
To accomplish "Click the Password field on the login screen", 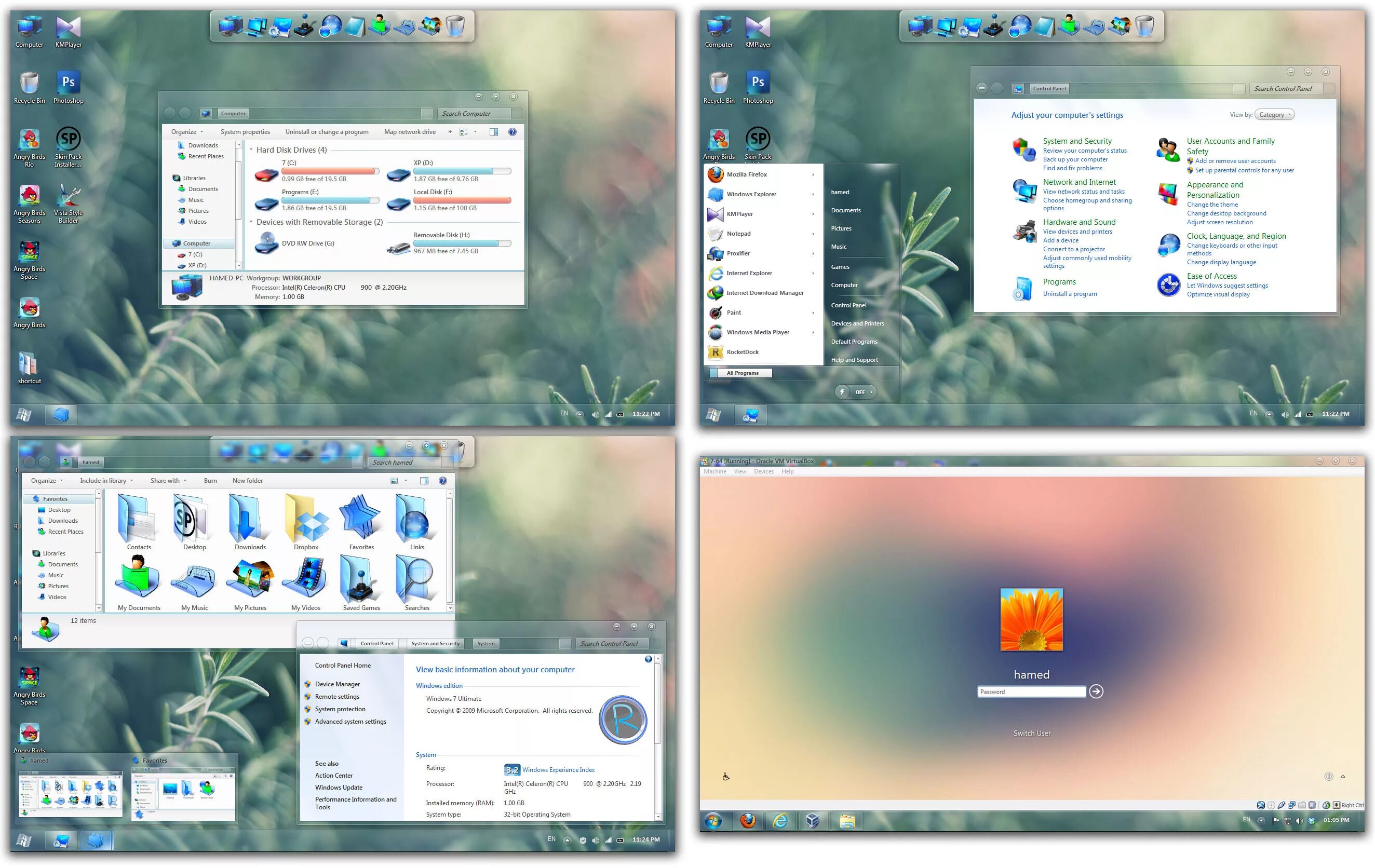I will pos(1031,691).
